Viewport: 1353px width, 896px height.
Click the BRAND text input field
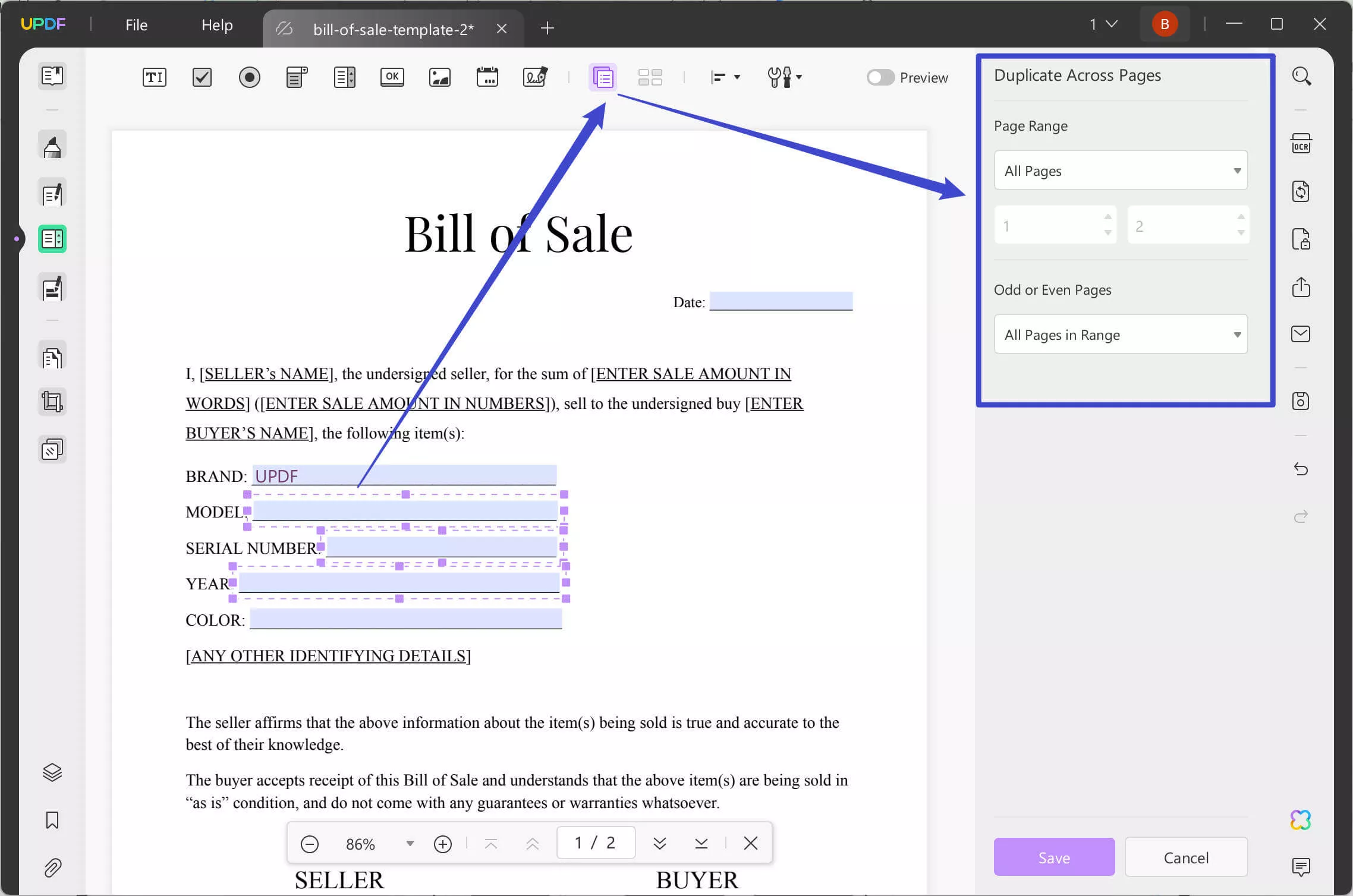point(403,475)
